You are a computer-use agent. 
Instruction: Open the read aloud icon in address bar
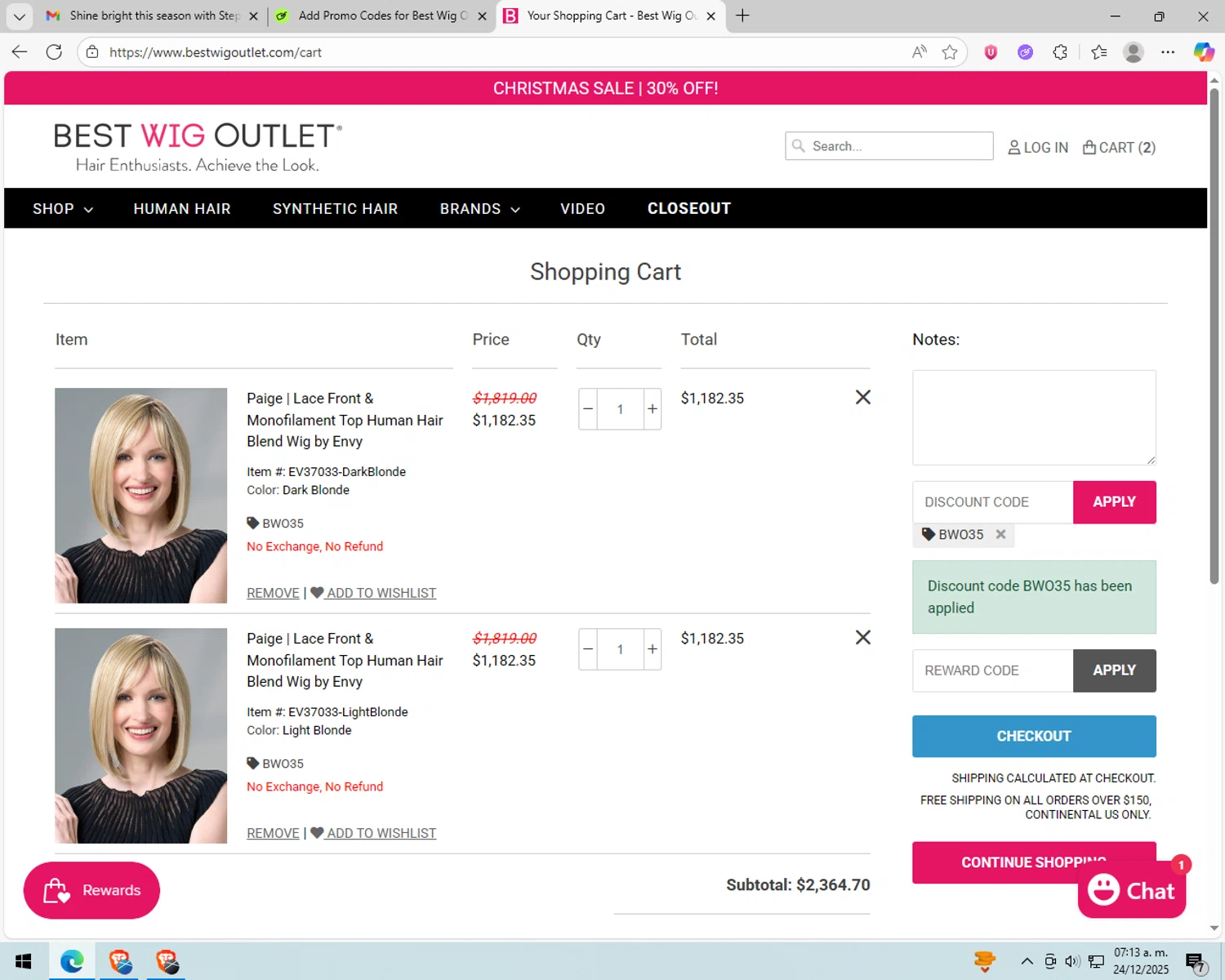(920, 52)
